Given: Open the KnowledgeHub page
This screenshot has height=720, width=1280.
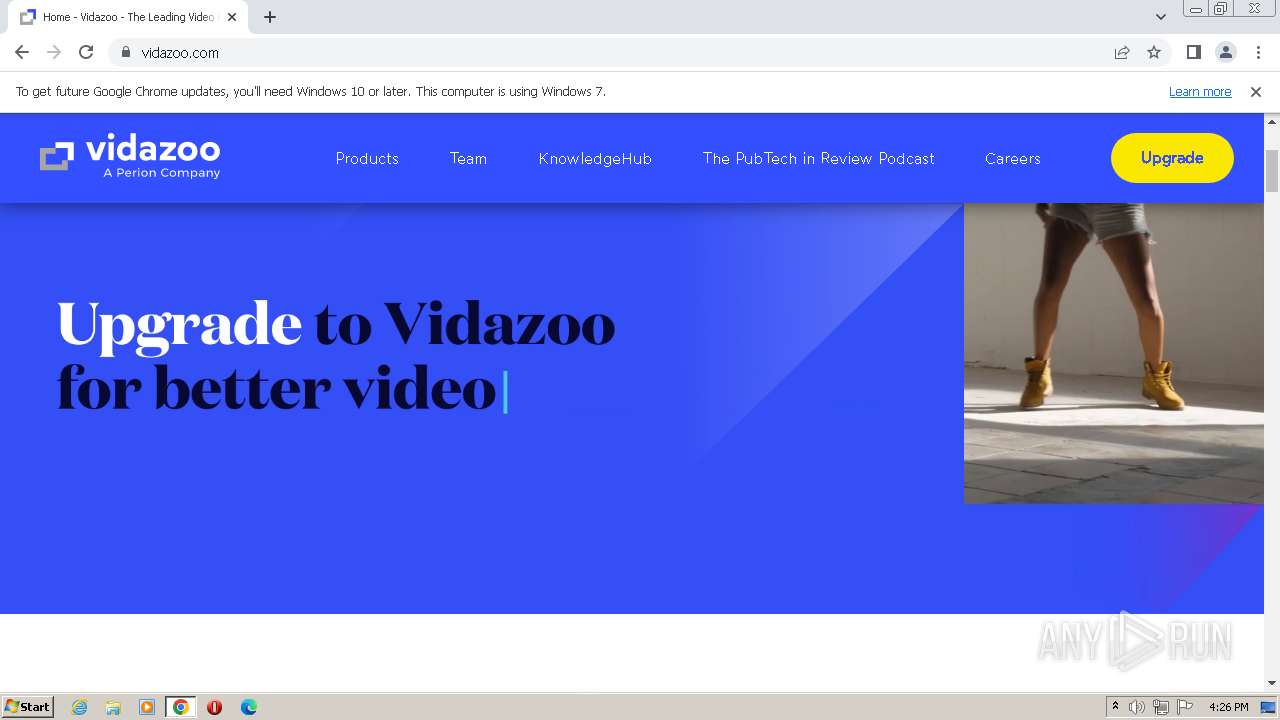Looking at the screenshot, I should click(595, 158).
